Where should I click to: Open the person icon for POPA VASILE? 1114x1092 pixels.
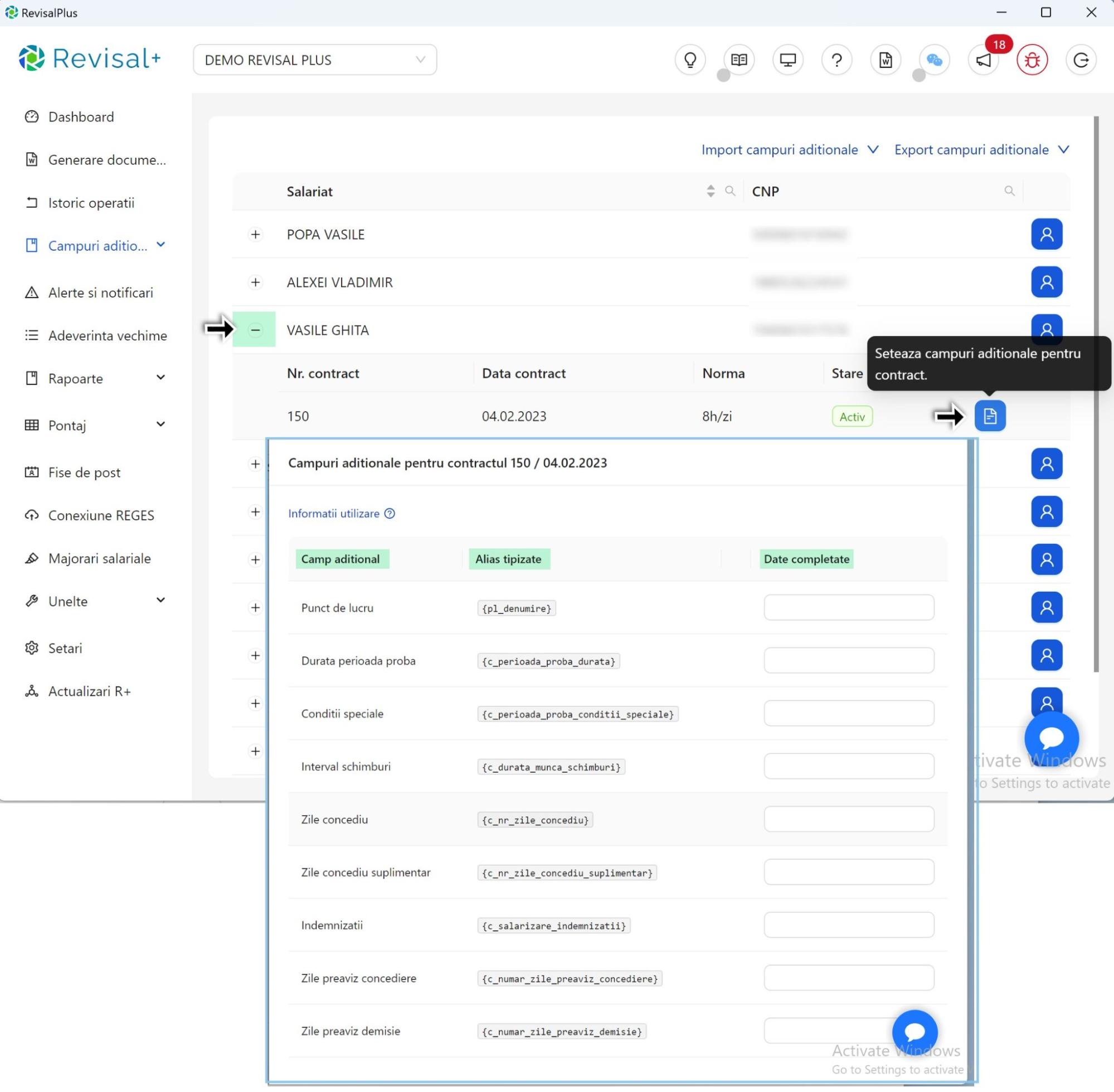pos(1047,234)
